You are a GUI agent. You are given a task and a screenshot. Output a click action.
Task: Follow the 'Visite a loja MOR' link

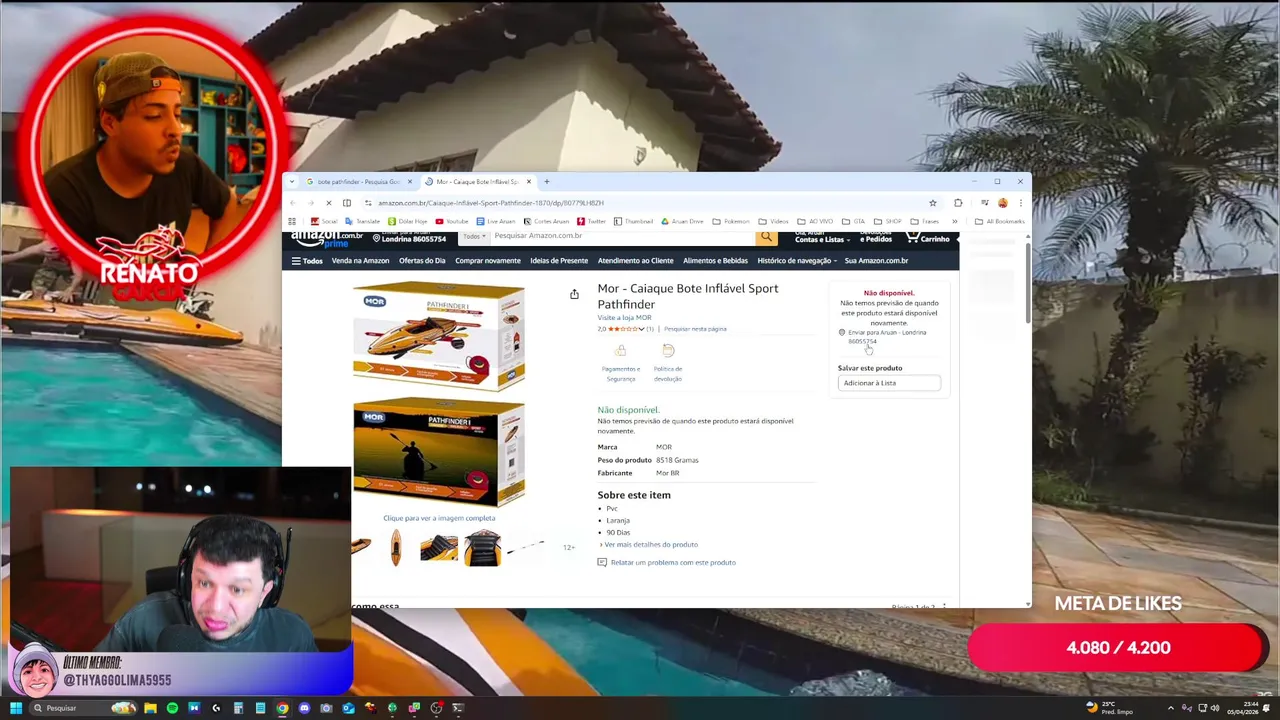(x=624, y=318)
